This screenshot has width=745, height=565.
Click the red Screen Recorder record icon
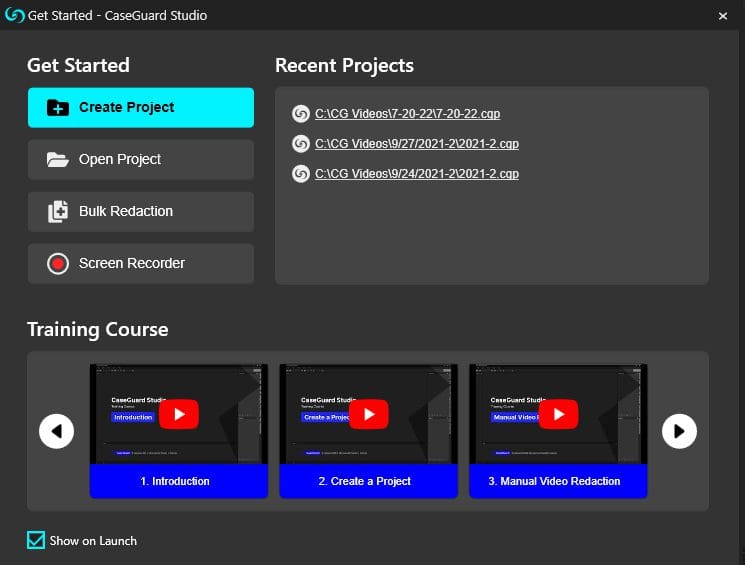pyautogui.click(x=58, y=263)
